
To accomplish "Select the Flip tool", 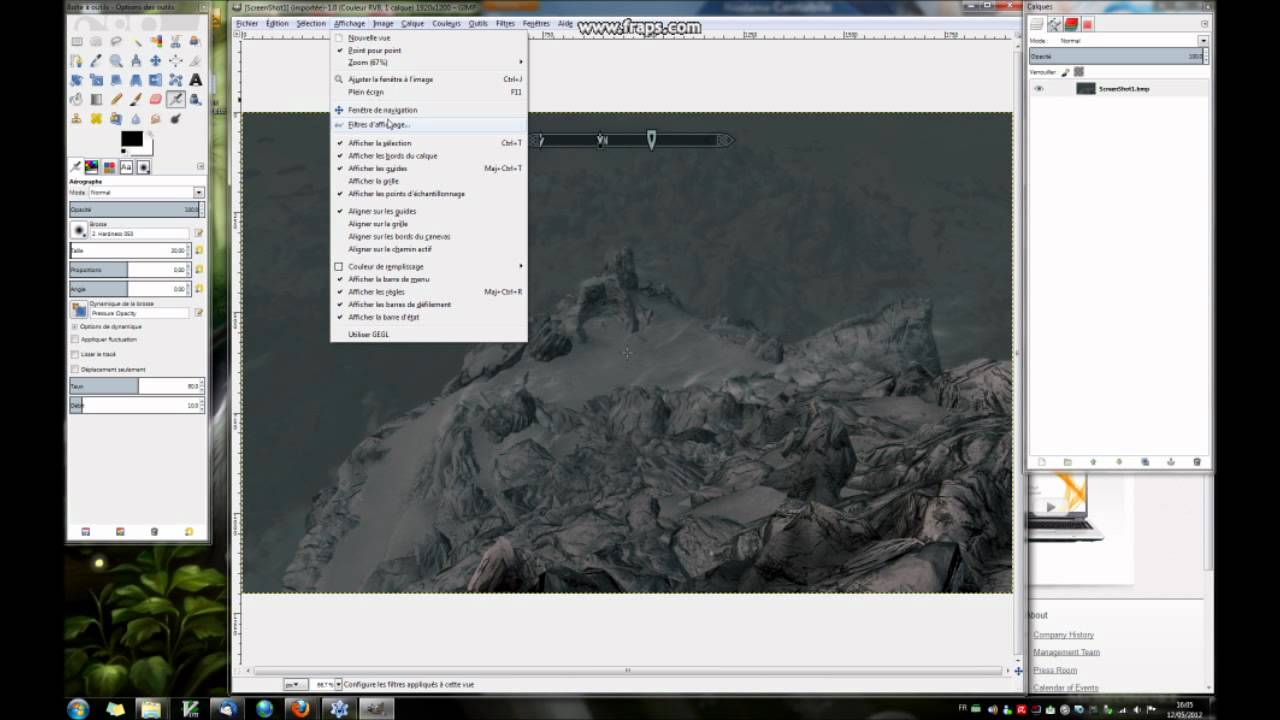I will pyautogui.click(x=156, y=80).
